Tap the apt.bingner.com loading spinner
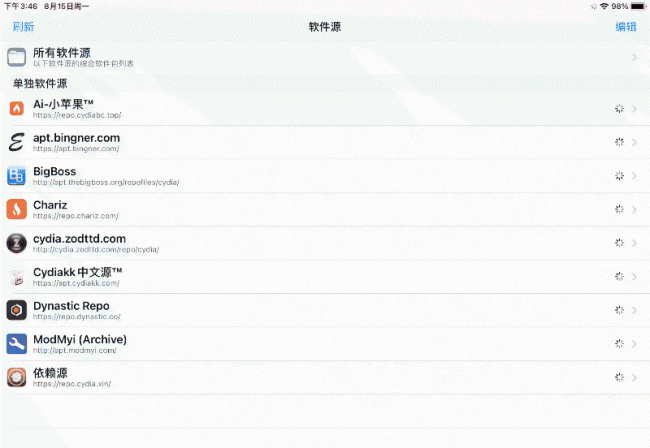The image size is (650, 448). pos(619,142)
